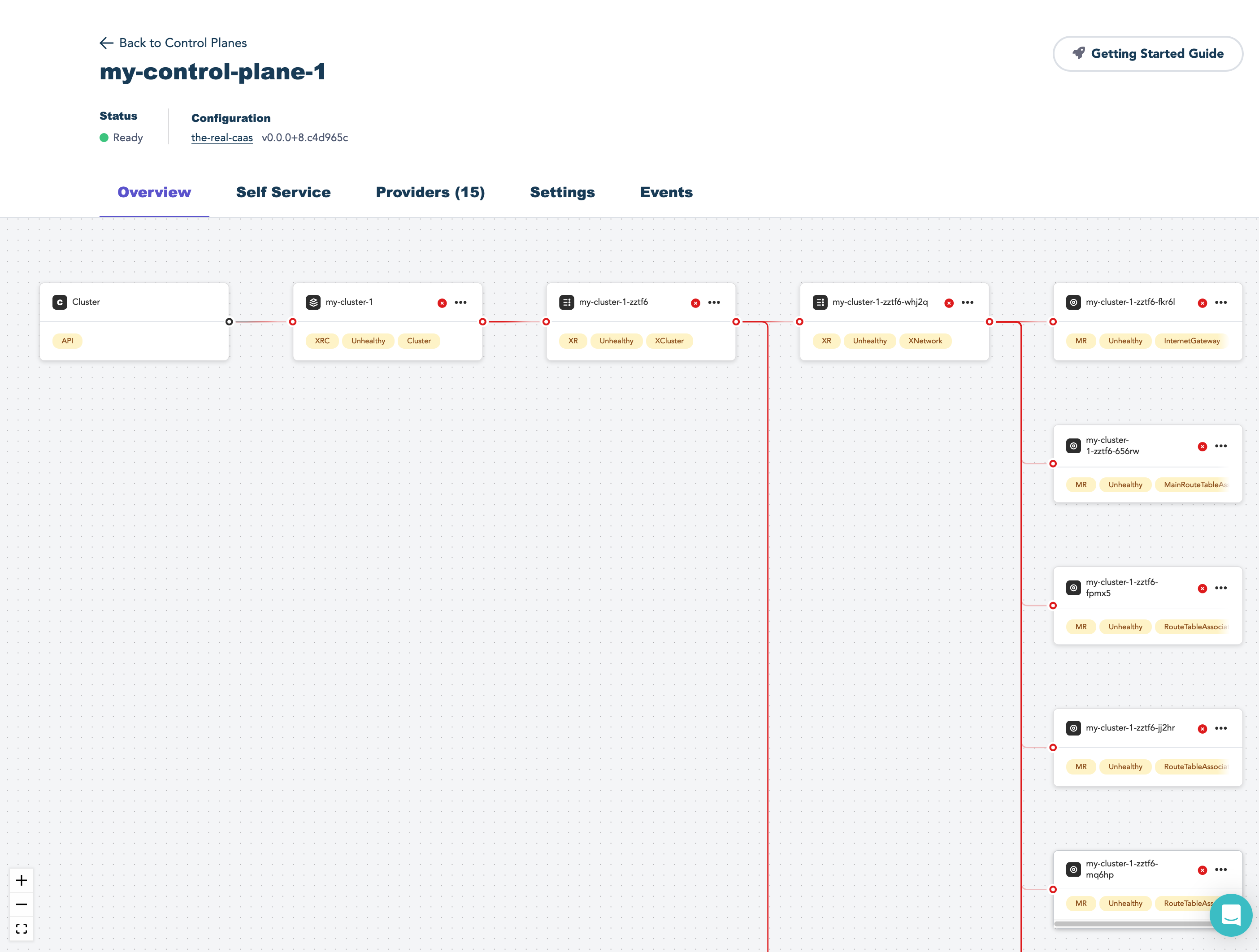Image resolution: width=1259 pixels, height=952 pixels.
Task: Click Back to Control Planes link
Action: [x=173, y=43]
